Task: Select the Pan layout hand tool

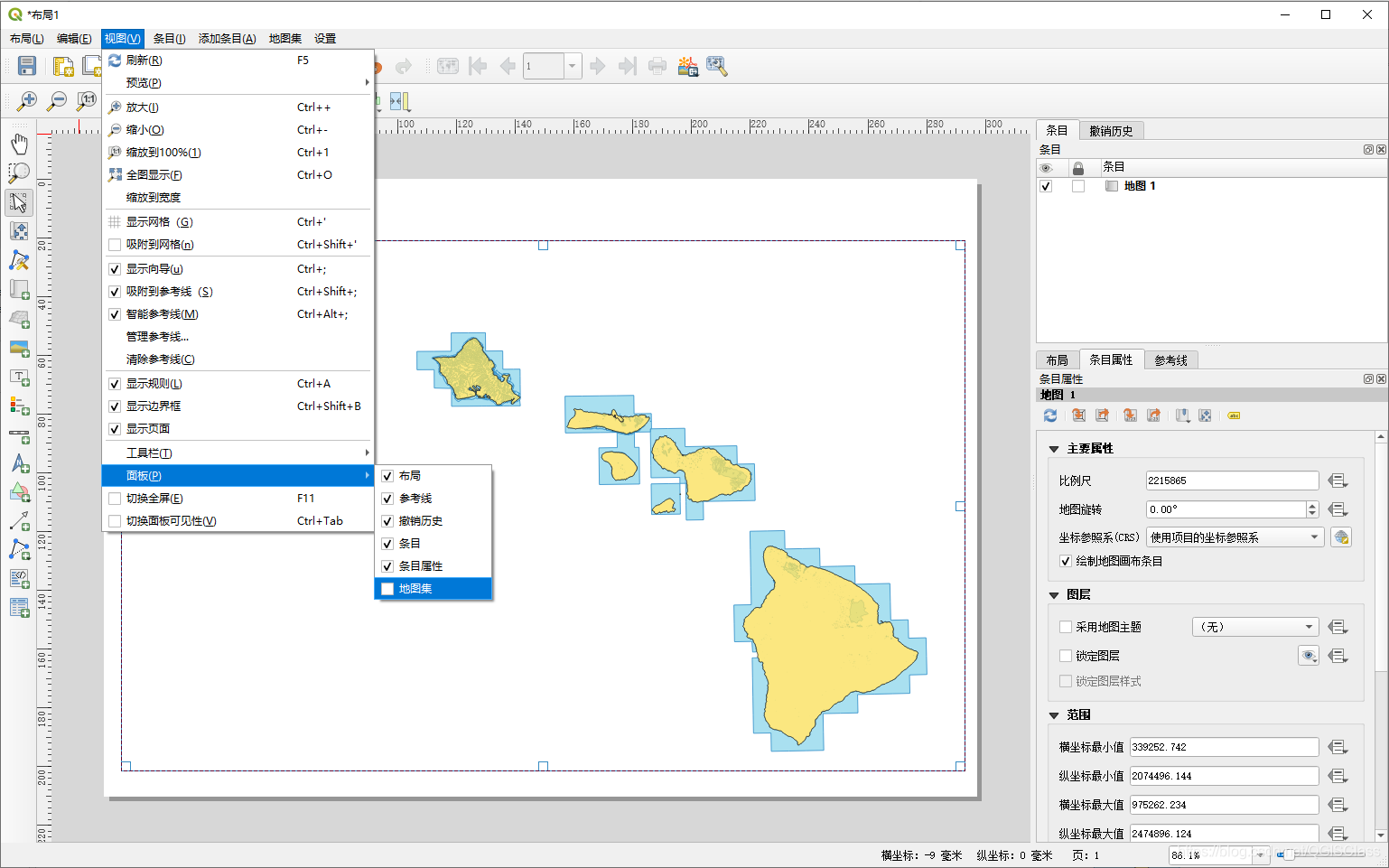Action: tap(19, 144)
